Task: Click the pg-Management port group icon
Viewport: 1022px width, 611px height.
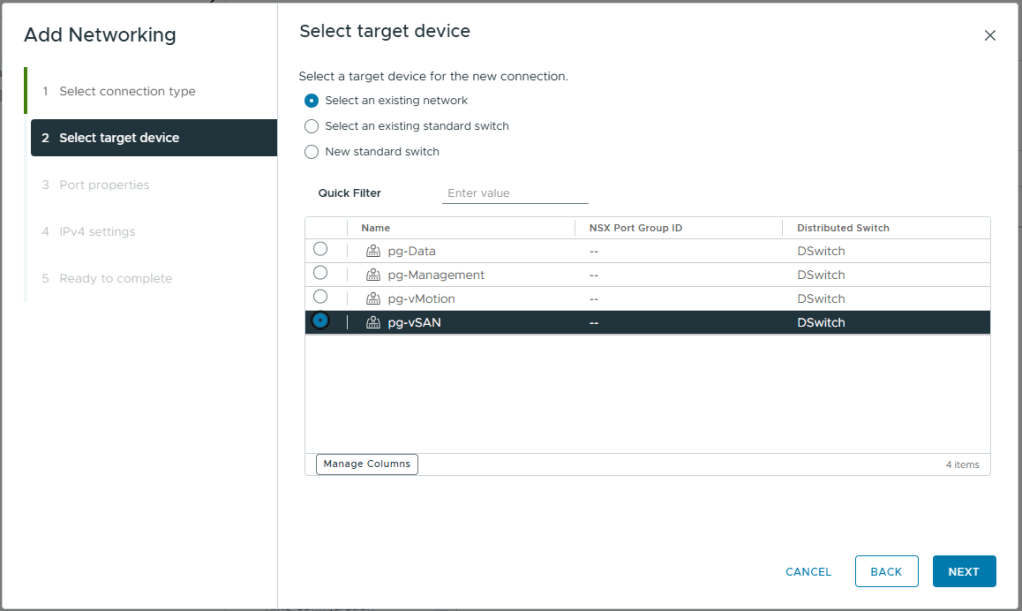Action: tap(374, 275)
